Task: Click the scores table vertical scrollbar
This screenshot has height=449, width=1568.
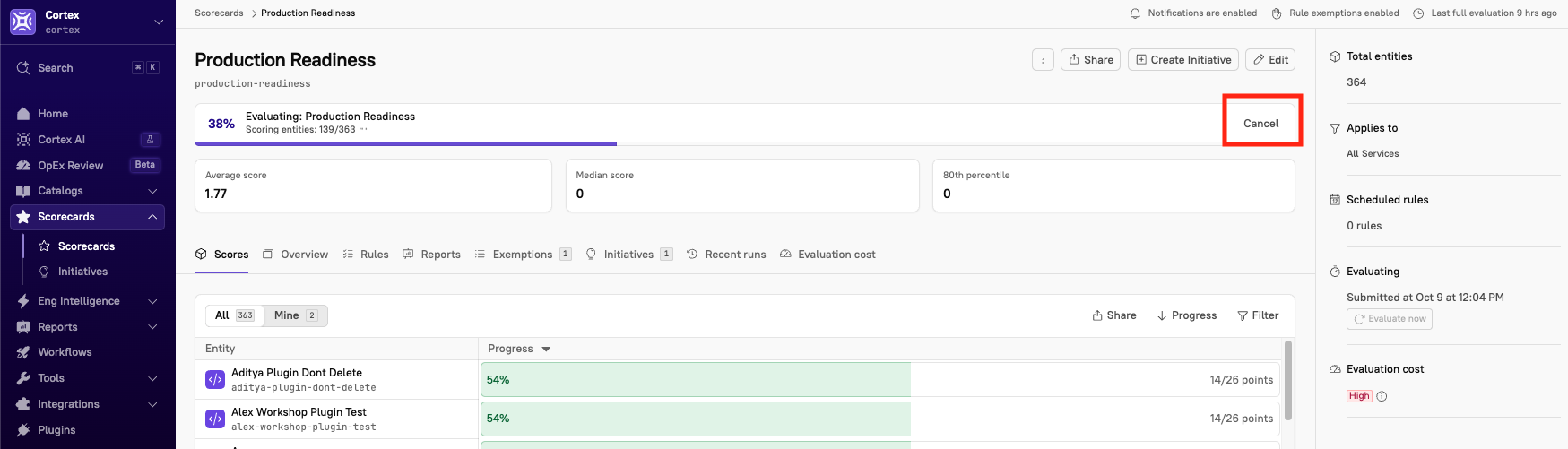Action: point(1288,380)
